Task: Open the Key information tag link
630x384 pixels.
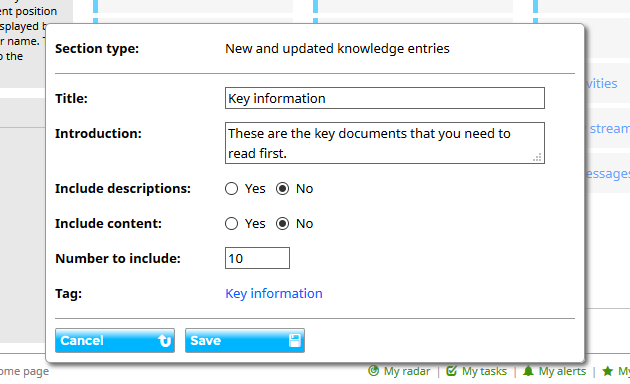Action: coord(274,294)
